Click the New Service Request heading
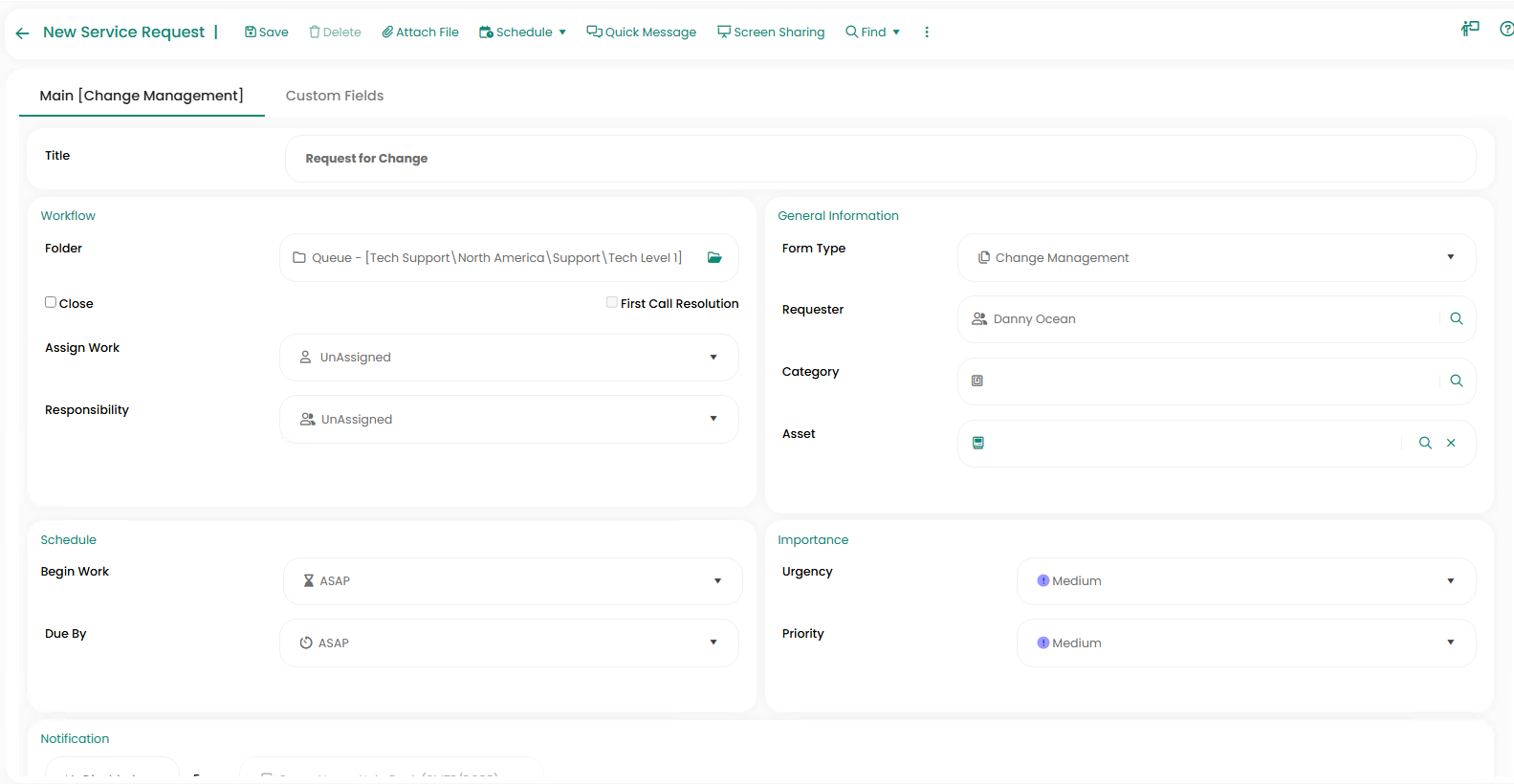1514x784 pixels. click(124, 33)
